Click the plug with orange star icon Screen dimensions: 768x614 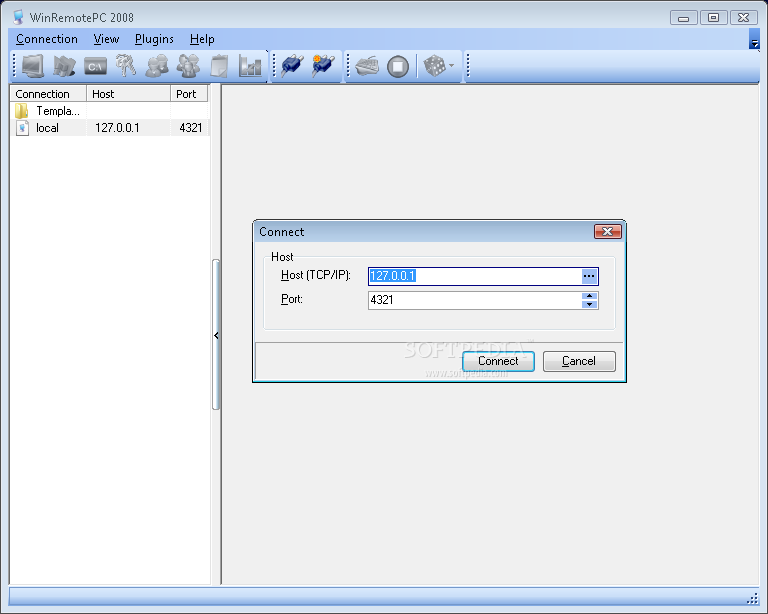pos(323,66)
